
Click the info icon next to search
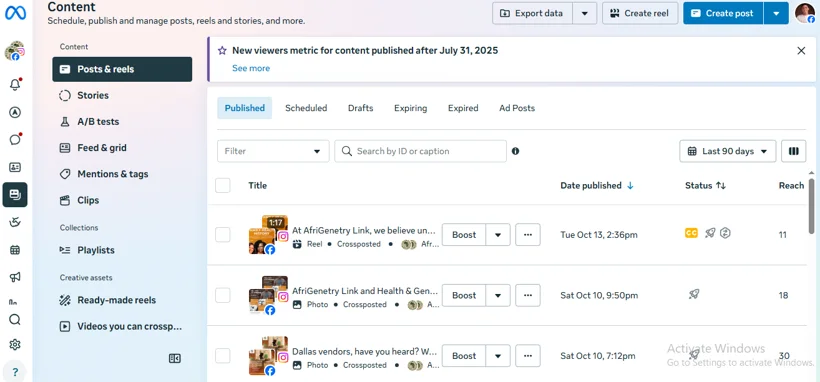click(516, 151)
